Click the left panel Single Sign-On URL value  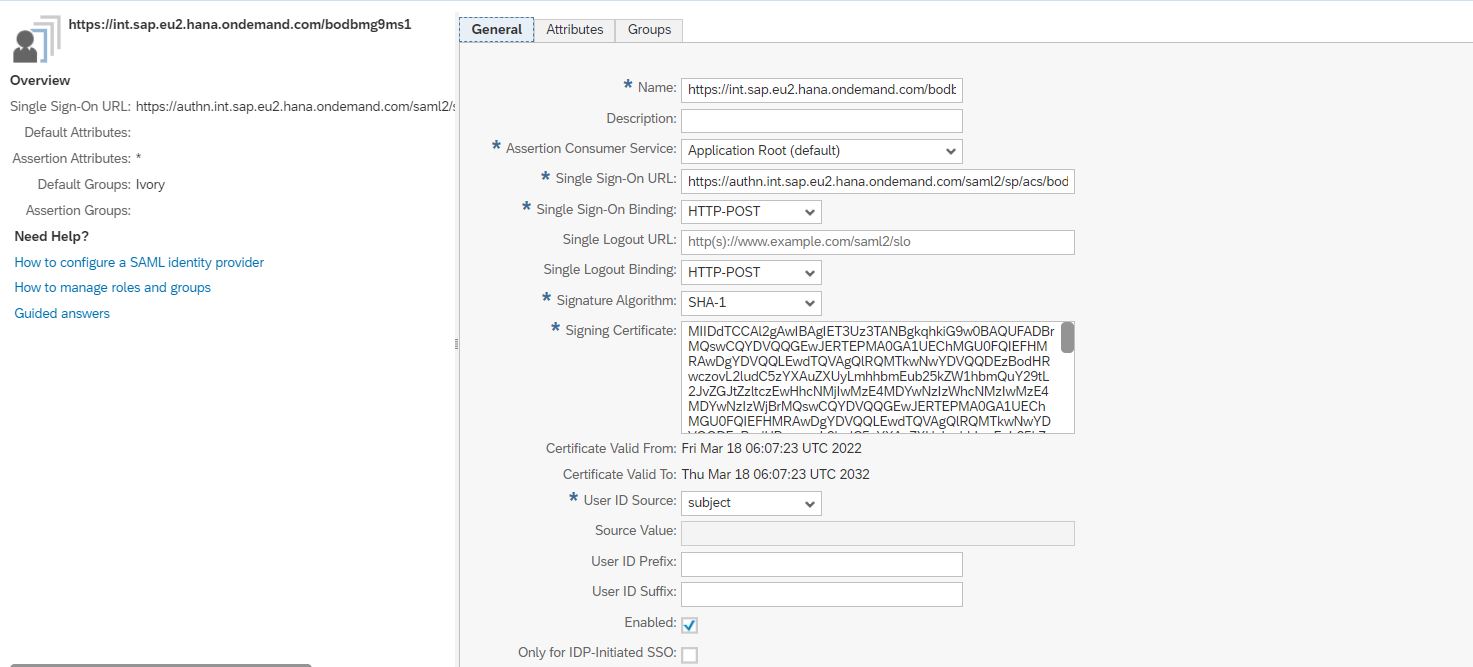pos(296,106)
